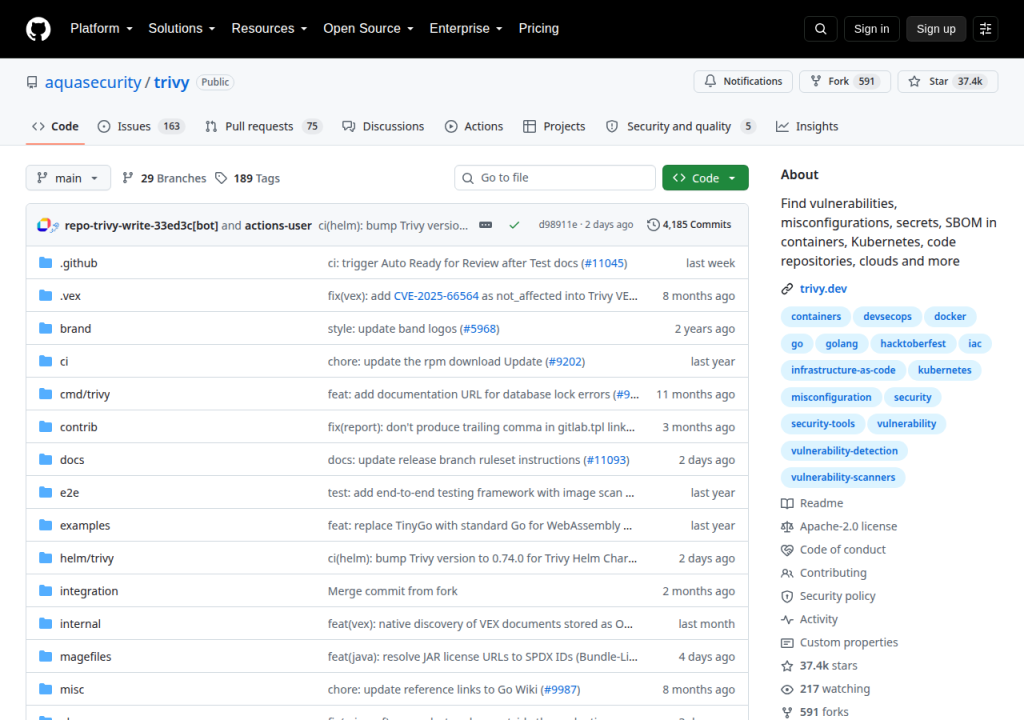The height and width of the screenshot is (720, 1024).
Task: Open pull request #11045 link
Action: tap(604, 263)
